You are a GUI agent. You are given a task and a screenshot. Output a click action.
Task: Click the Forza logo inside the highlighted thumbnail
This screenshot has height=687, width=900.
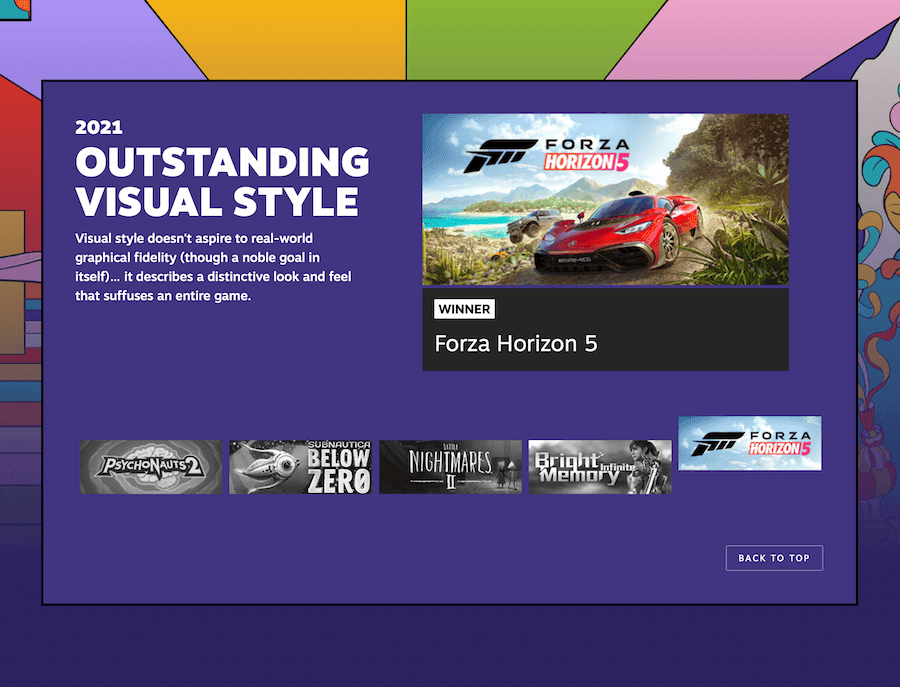(717, 444)
